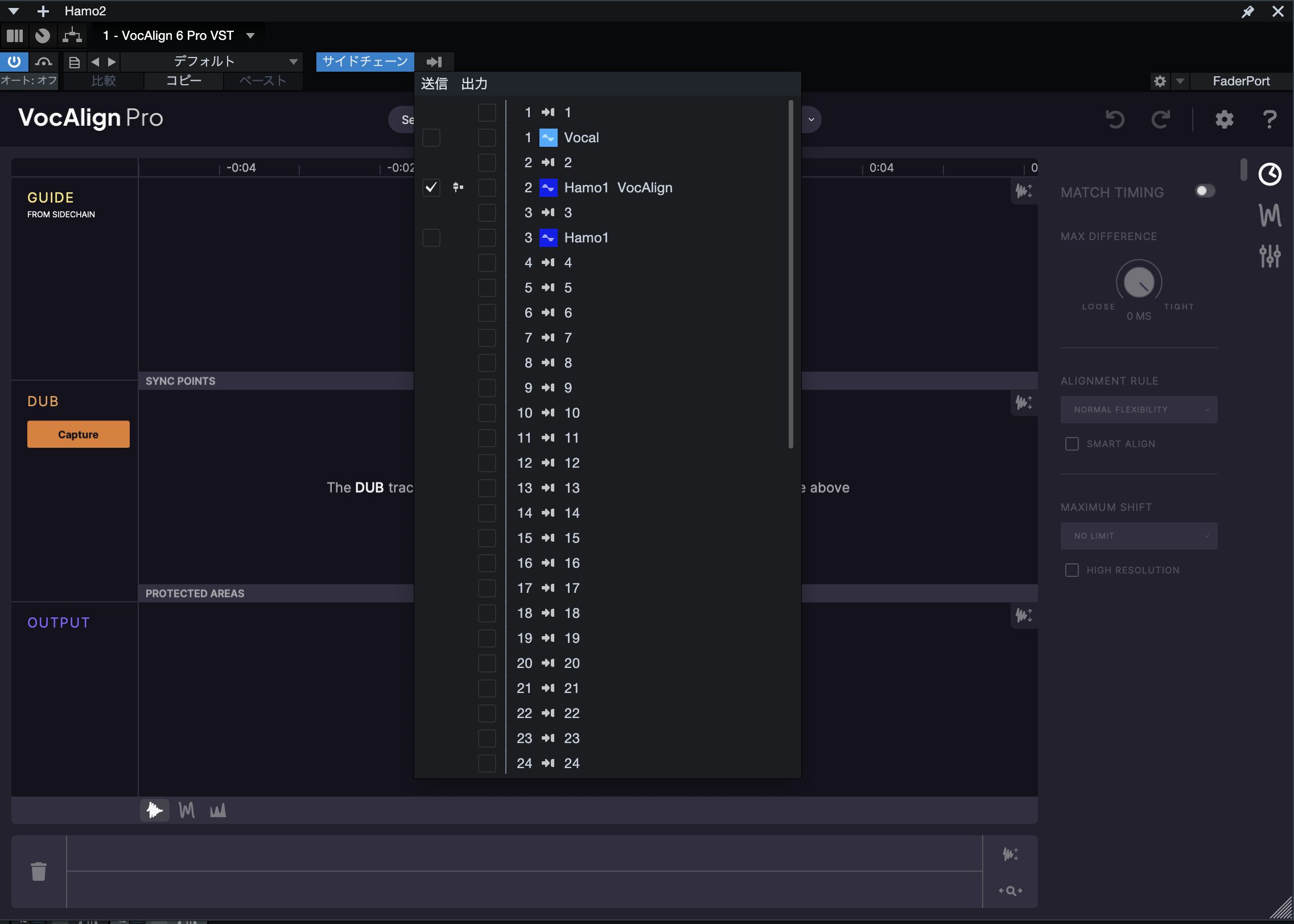Add new plugin with plus button
Image resolution: width=1294 pixels, height=924 pixels.
click(43, 11)
